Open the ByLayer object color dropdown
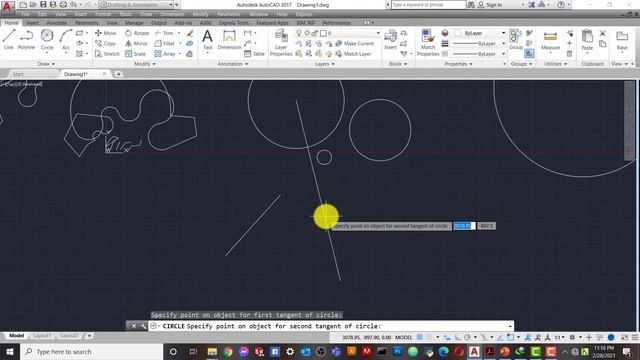Image resolution: width=640 pixels, height=360 pixels. coord(480,33)
